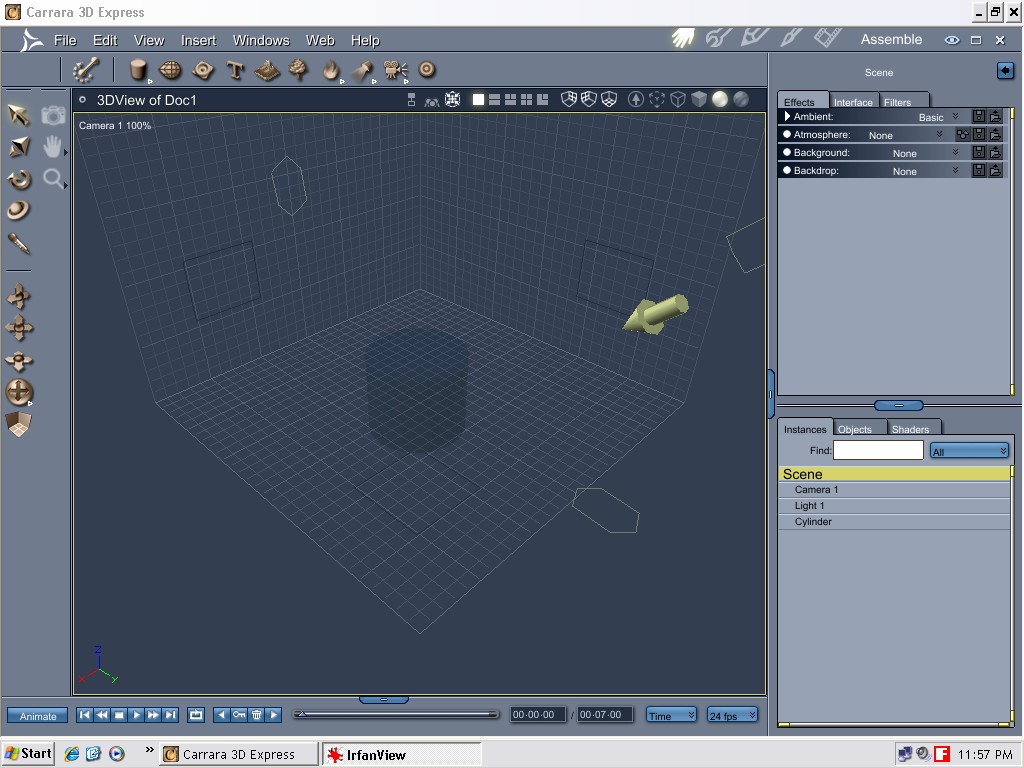Pick the rotate tool in the left toolbar
The image size is (1024, 768).
tap(19, 179)
